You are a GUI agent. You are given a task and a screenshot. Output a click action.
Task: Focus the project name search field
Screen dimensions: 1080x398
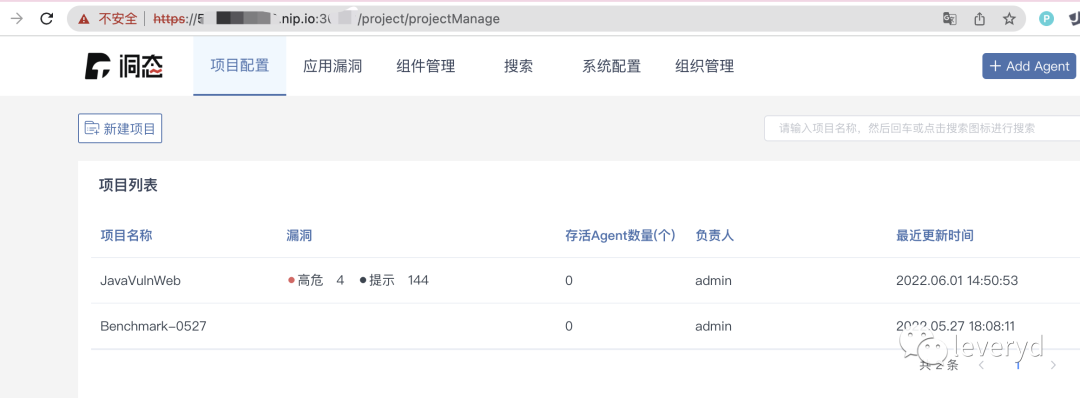[922, 128]
